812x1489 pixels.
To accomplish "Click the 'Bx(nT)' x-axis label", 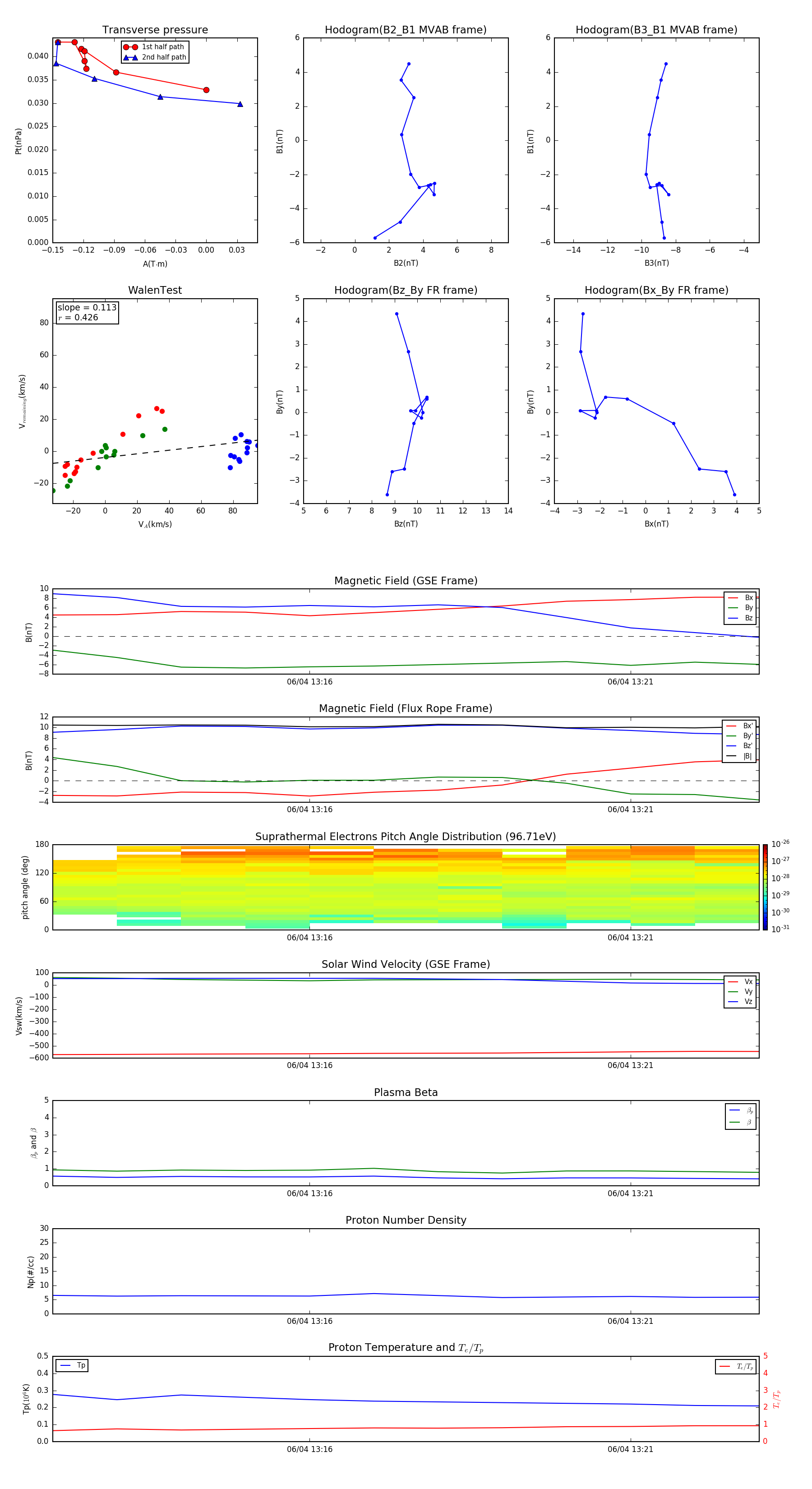I will coord(656,524).
